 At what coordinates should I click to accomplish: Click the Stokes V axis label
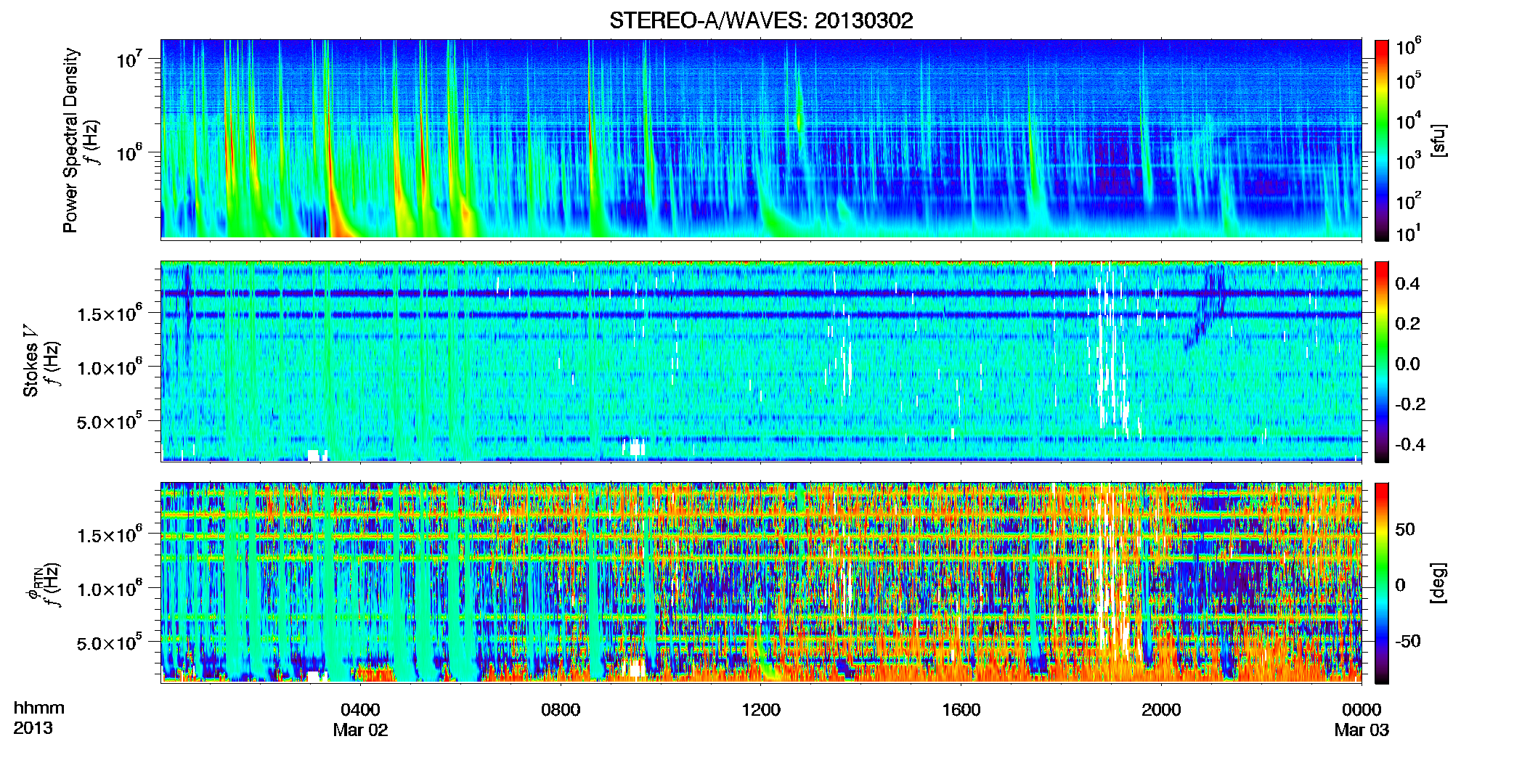click(x=30, y=361)
